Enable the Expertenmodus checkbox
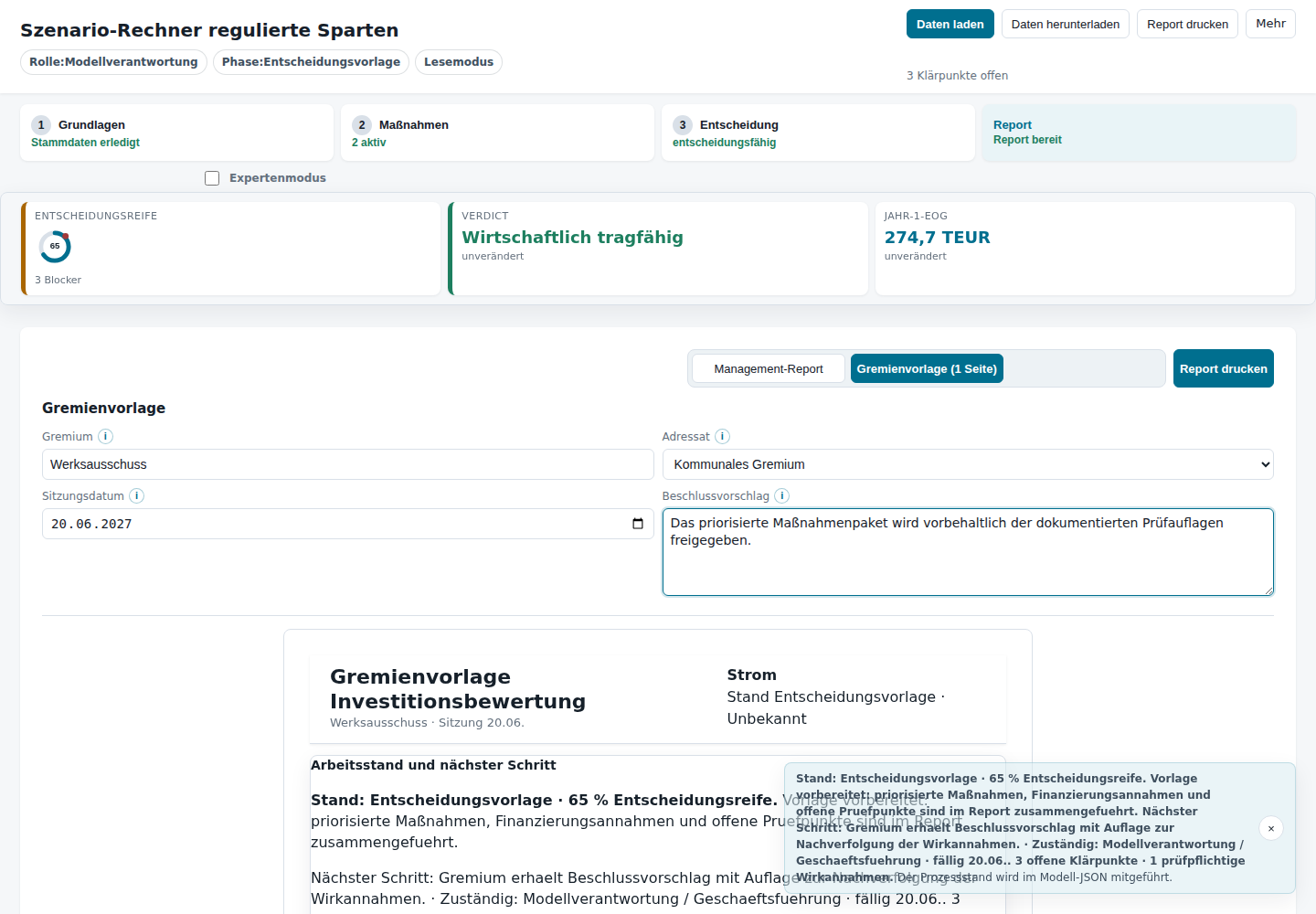This screenshot has width=1316, height=914. coord(212,178)
